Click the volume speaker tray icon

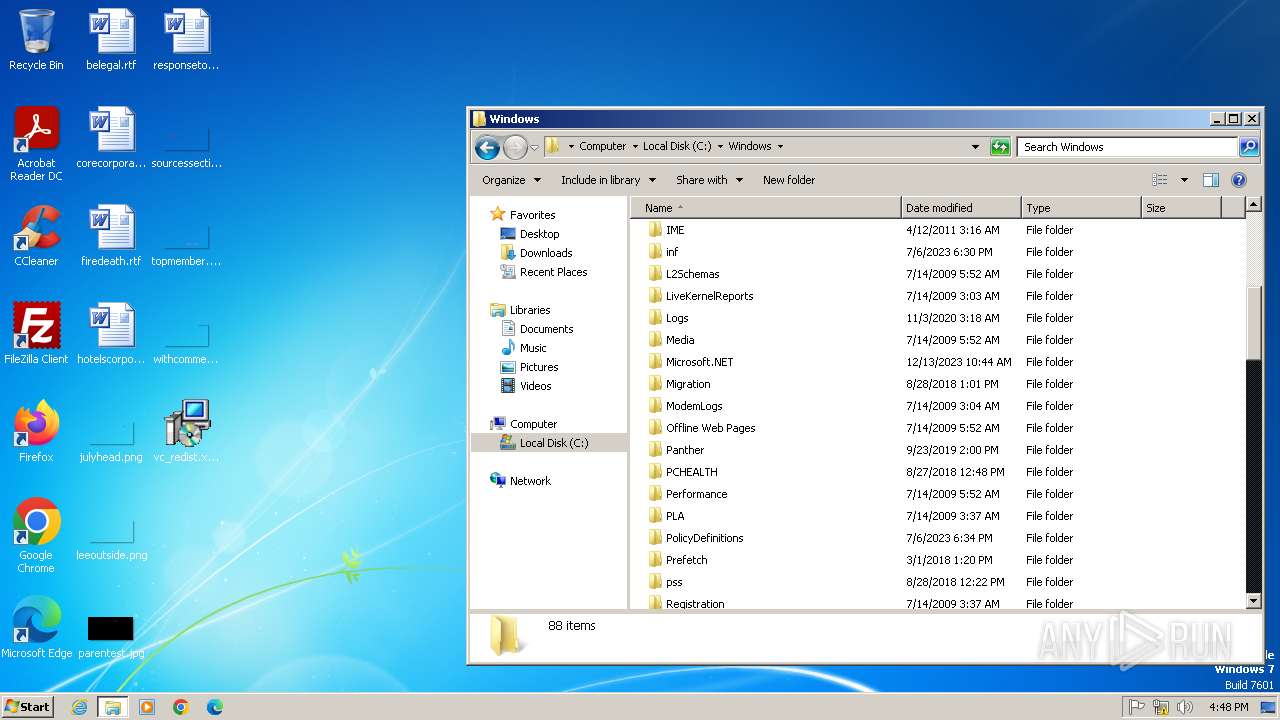pyautogui.click(x=1185, y=707)
